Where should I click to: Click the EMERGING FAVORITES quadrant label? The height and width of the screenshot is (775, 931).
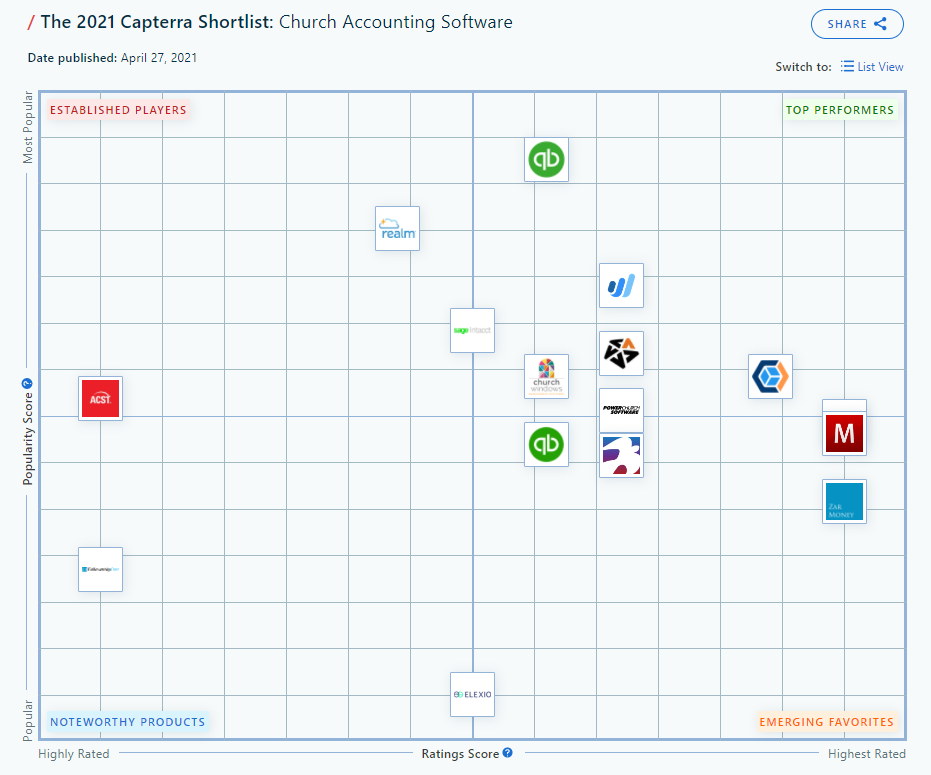tap(826, 722)
